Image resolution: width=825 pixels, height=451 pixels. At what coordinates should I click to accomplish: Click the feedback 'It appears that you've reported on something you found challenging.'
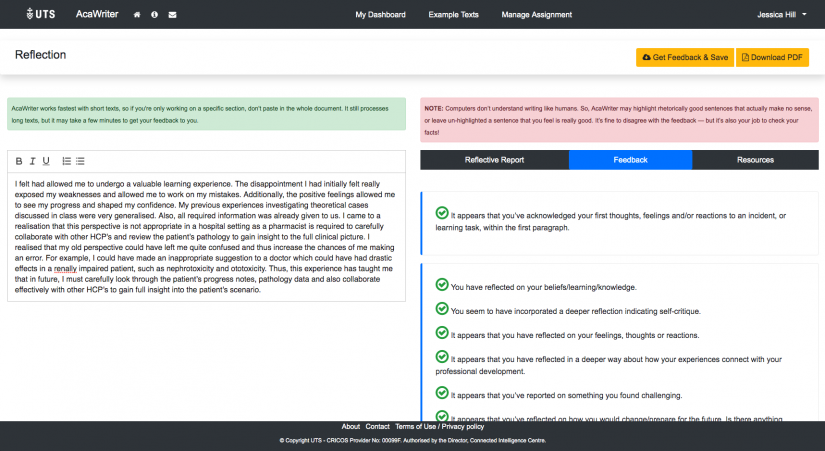(566, 395)
